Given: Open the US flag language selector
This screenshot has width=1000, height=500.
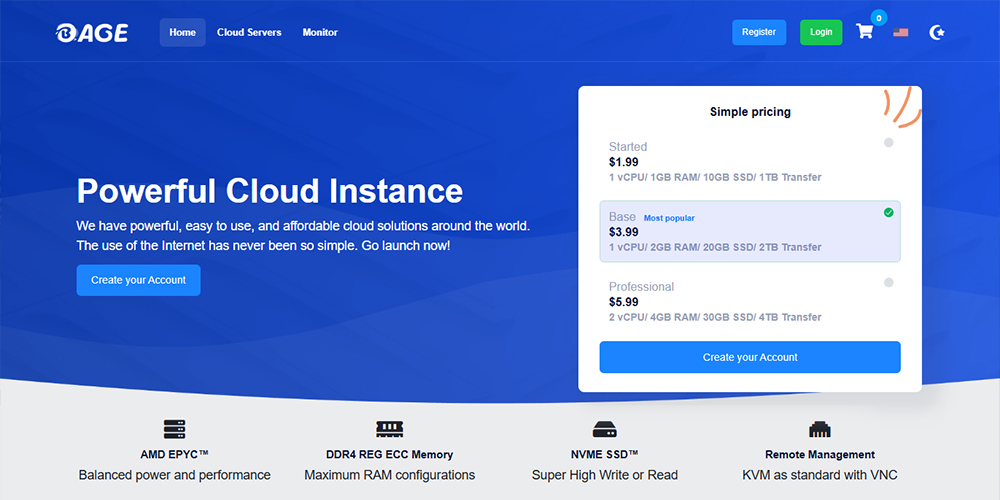Looking at the screenshot, I should point(901,32).
